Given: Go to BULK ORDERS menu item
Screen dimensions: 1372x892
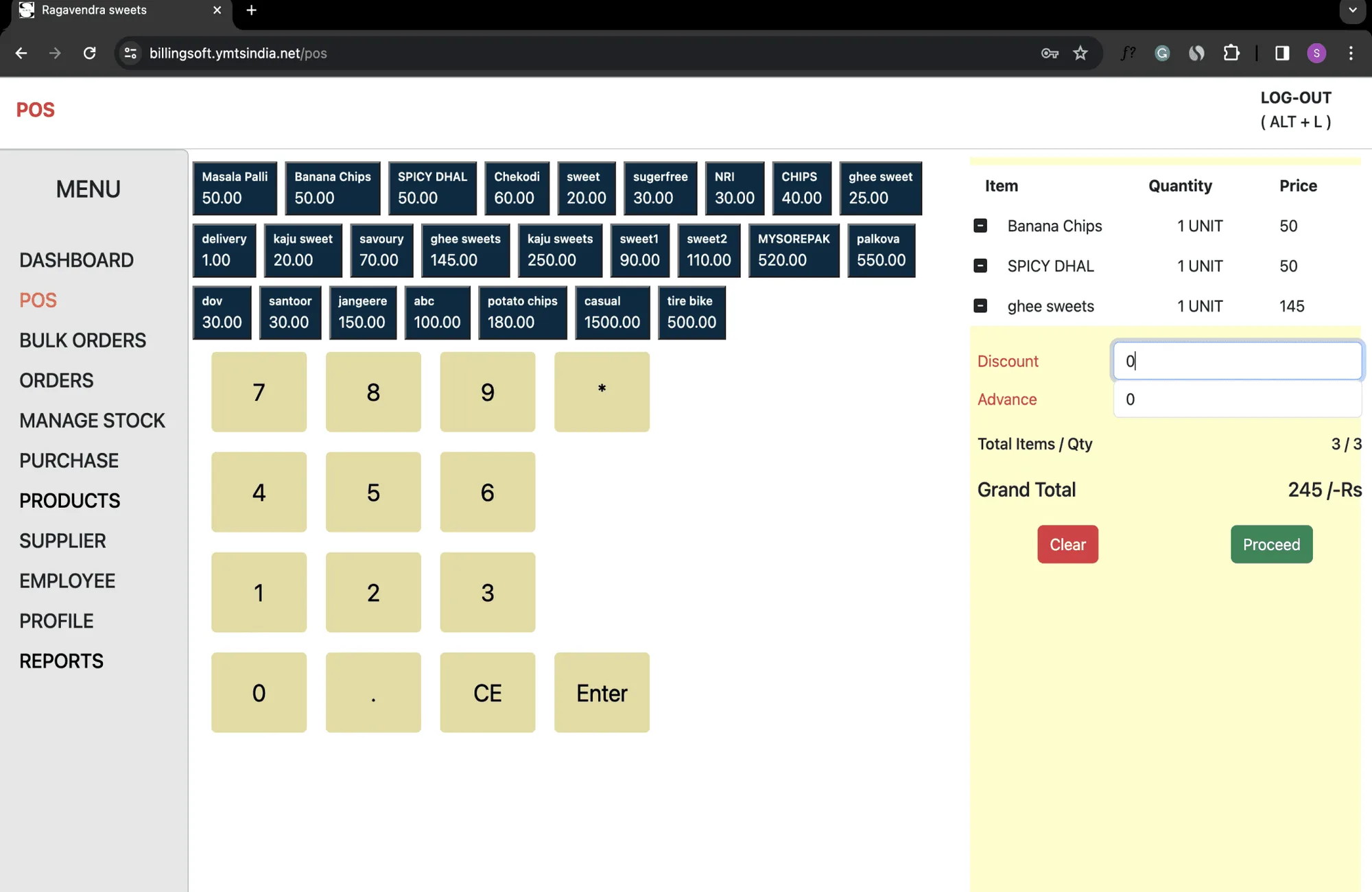Looking at the screenshot, I should tap(82, 340).
